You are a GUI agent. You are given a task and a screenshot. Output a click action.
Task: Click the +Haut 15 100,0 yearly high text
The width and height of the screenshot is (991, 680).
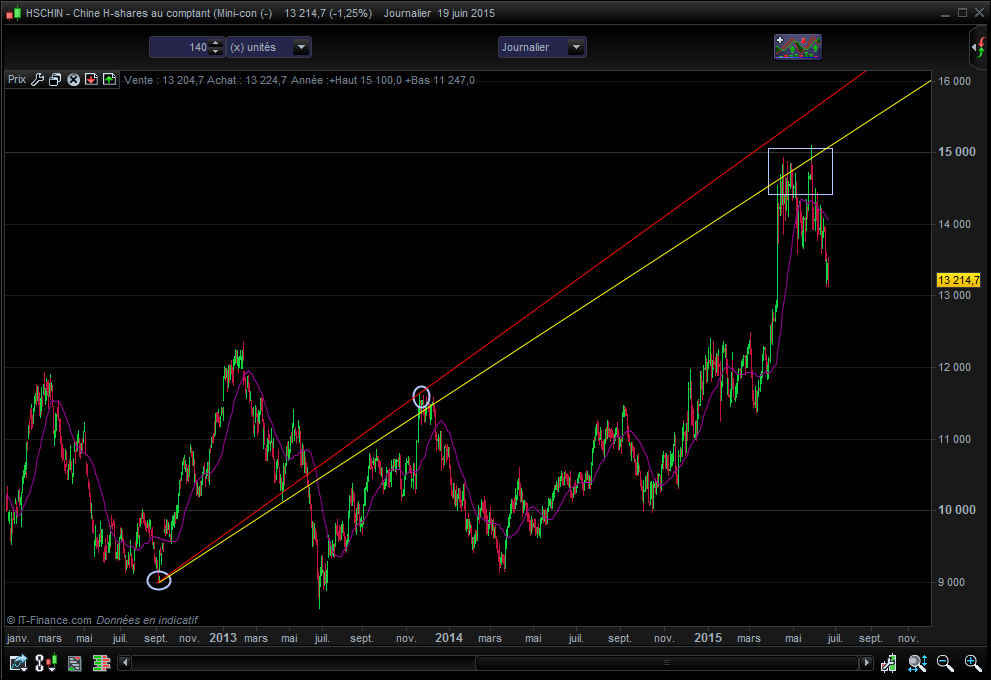pos(365,80)
